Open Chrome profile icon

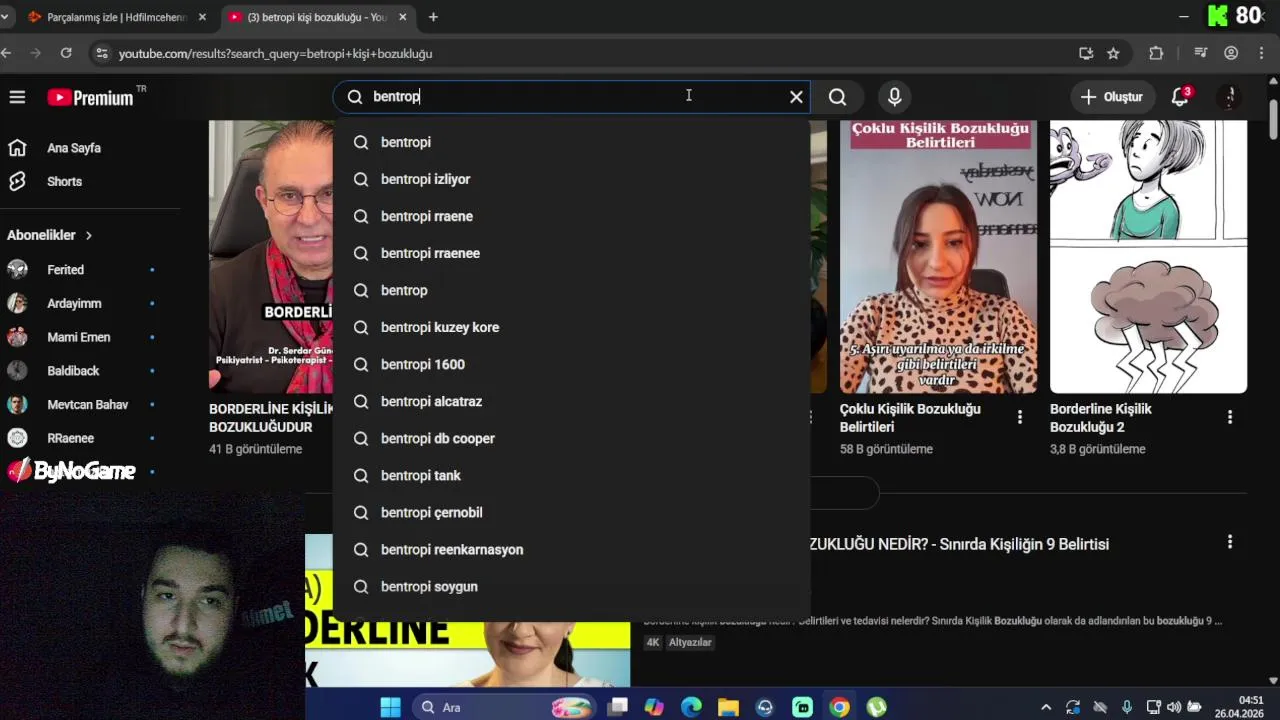click(x=1231, y=53)
